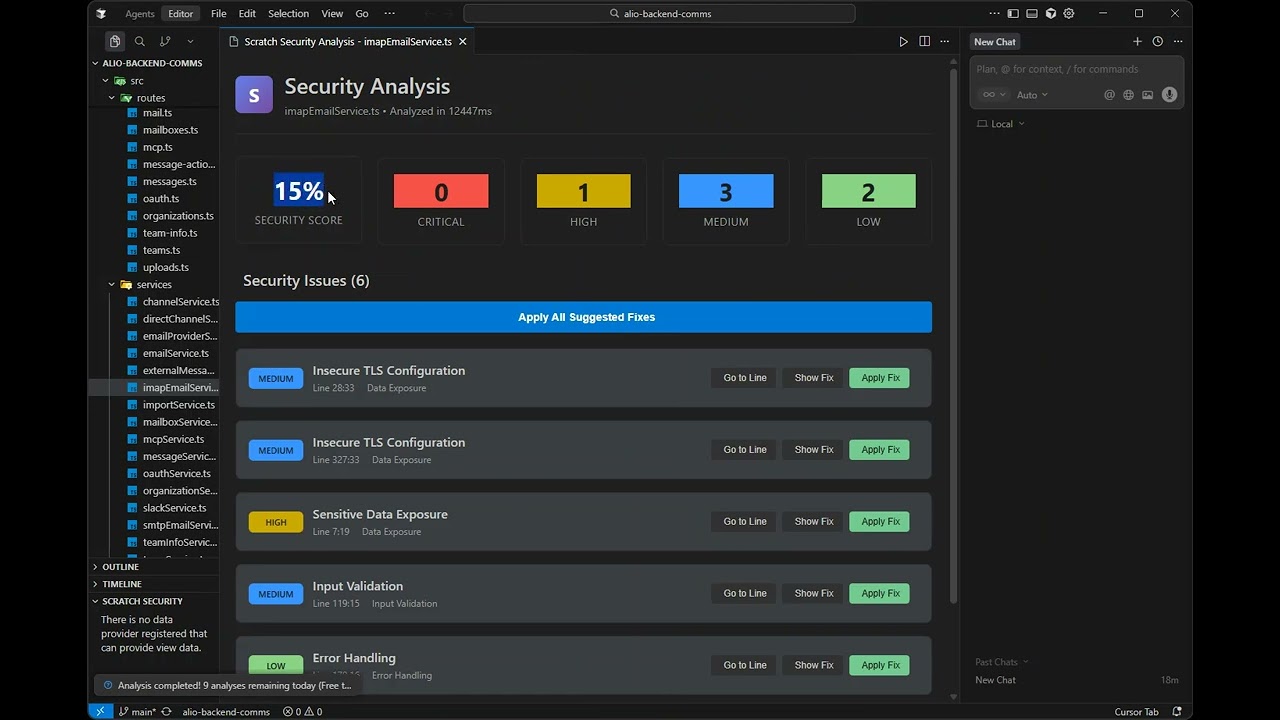This screenshot has height=720, width=1280.
Task: Click the green Low count badge
Action: (x=868, y=191)
